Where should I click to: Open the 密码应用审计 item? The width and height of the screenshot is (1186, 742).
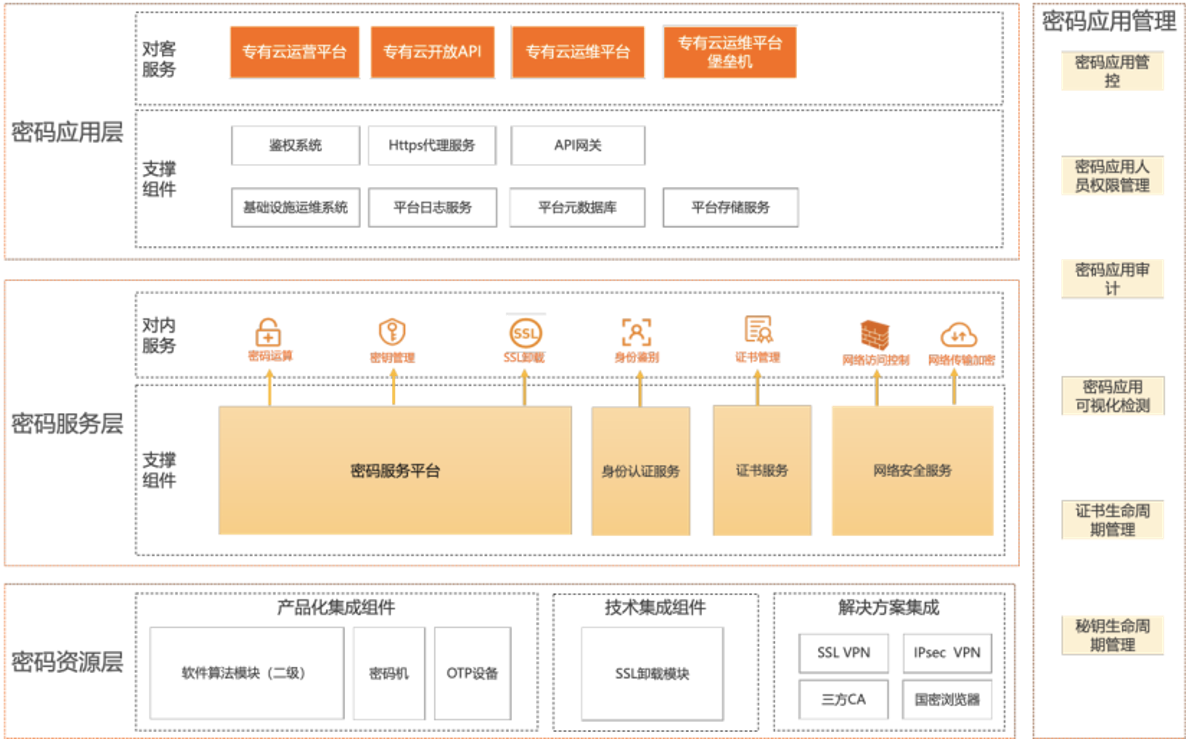[x=1112, y=278]
